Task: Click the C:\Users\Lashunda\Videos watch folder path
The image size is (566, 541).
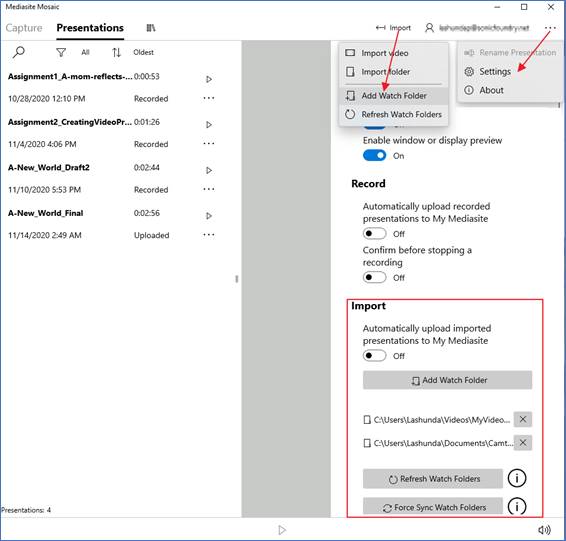Action: click(442, 420)
